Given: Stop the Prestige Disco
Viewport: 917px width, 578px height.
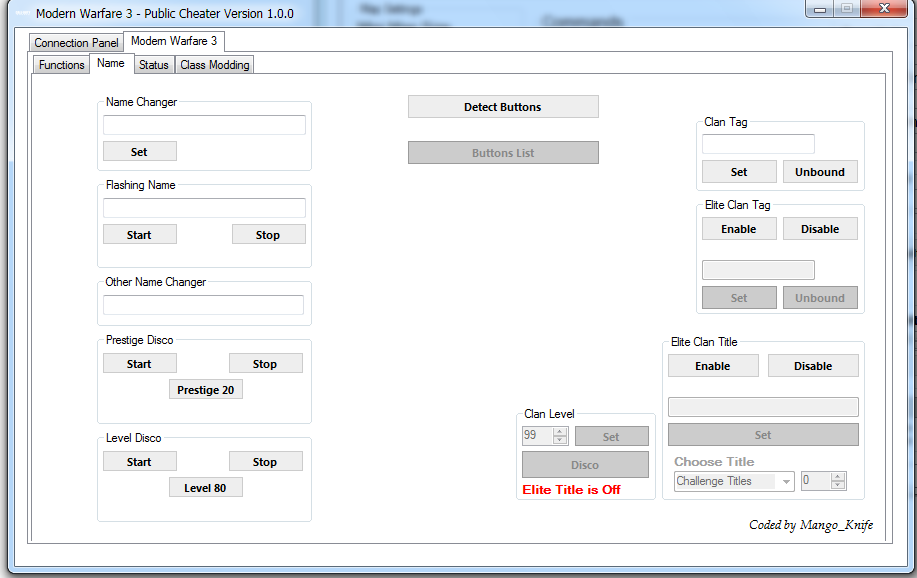Looking at the screenshot, I should coord(265,364).
